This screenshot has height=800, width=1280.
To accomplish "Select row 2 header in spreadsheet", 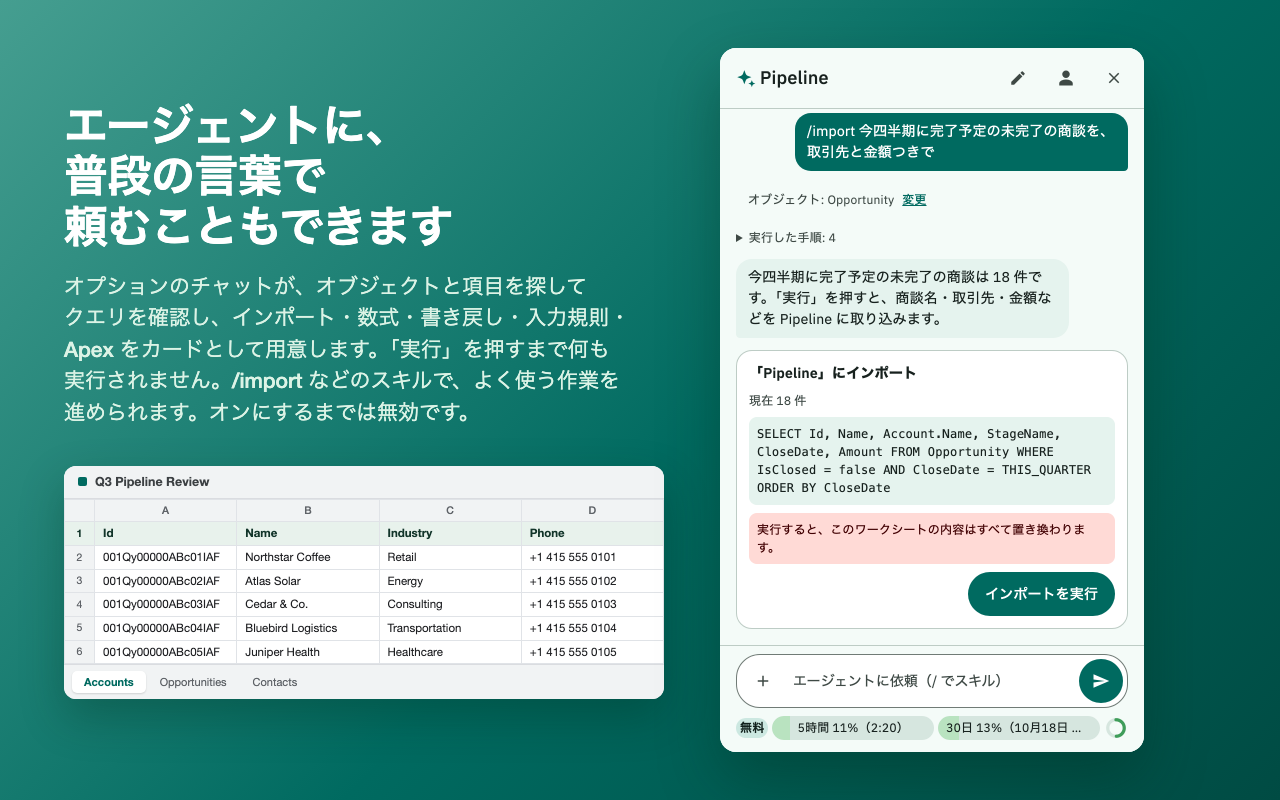I will click(x=79, y=557).
